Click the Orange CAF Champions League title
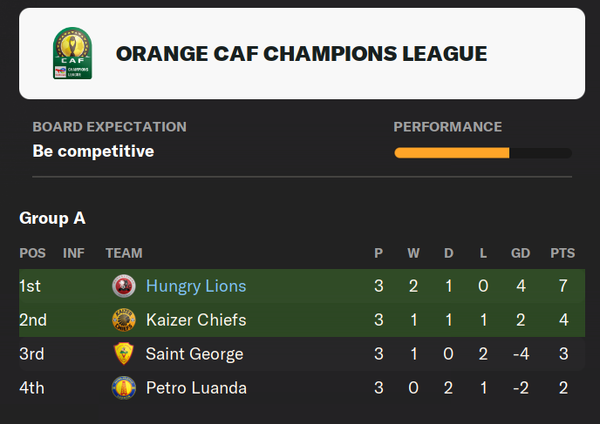Image resolution: width=600 pixels, height=424 pixels. click(x=302, y=54)
